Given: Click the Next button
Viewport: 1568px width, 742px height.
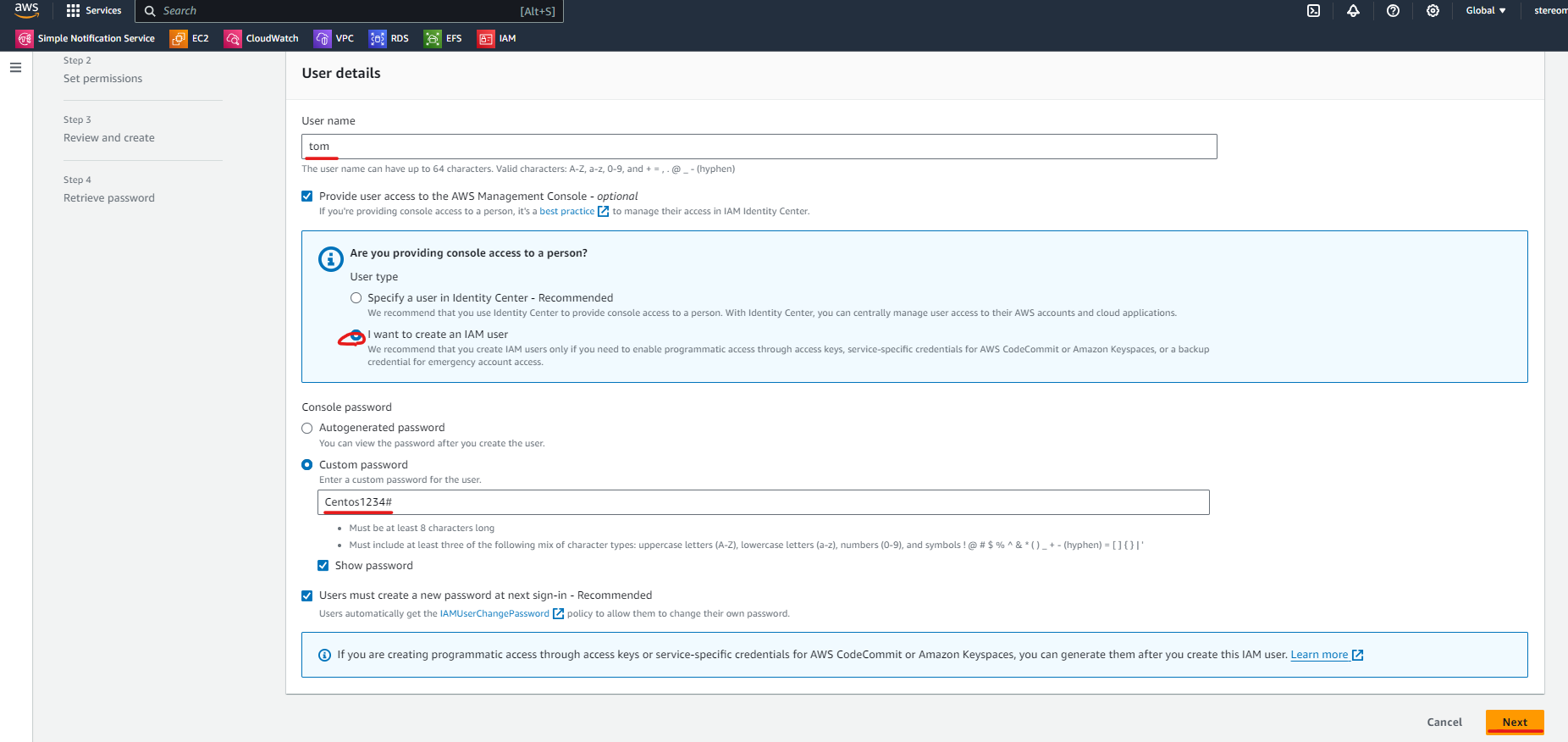Looking at the screenshot, I should (1515, 723).
